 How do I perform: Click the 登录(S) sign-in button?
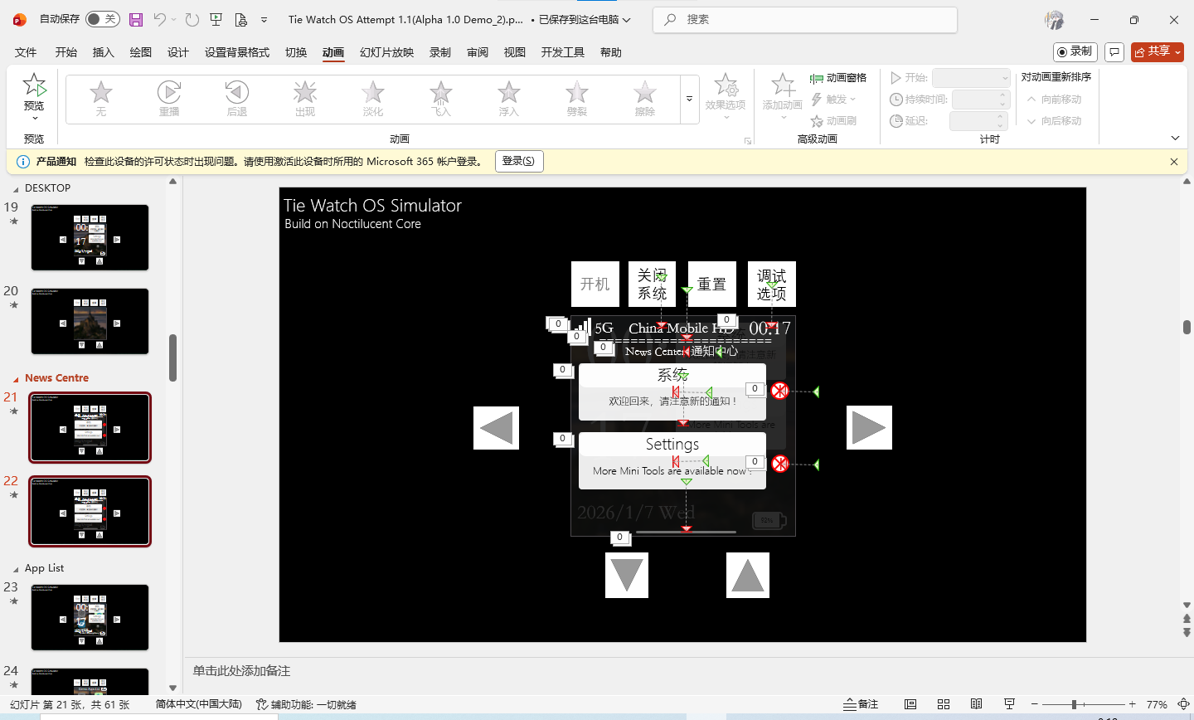(519, 161)
